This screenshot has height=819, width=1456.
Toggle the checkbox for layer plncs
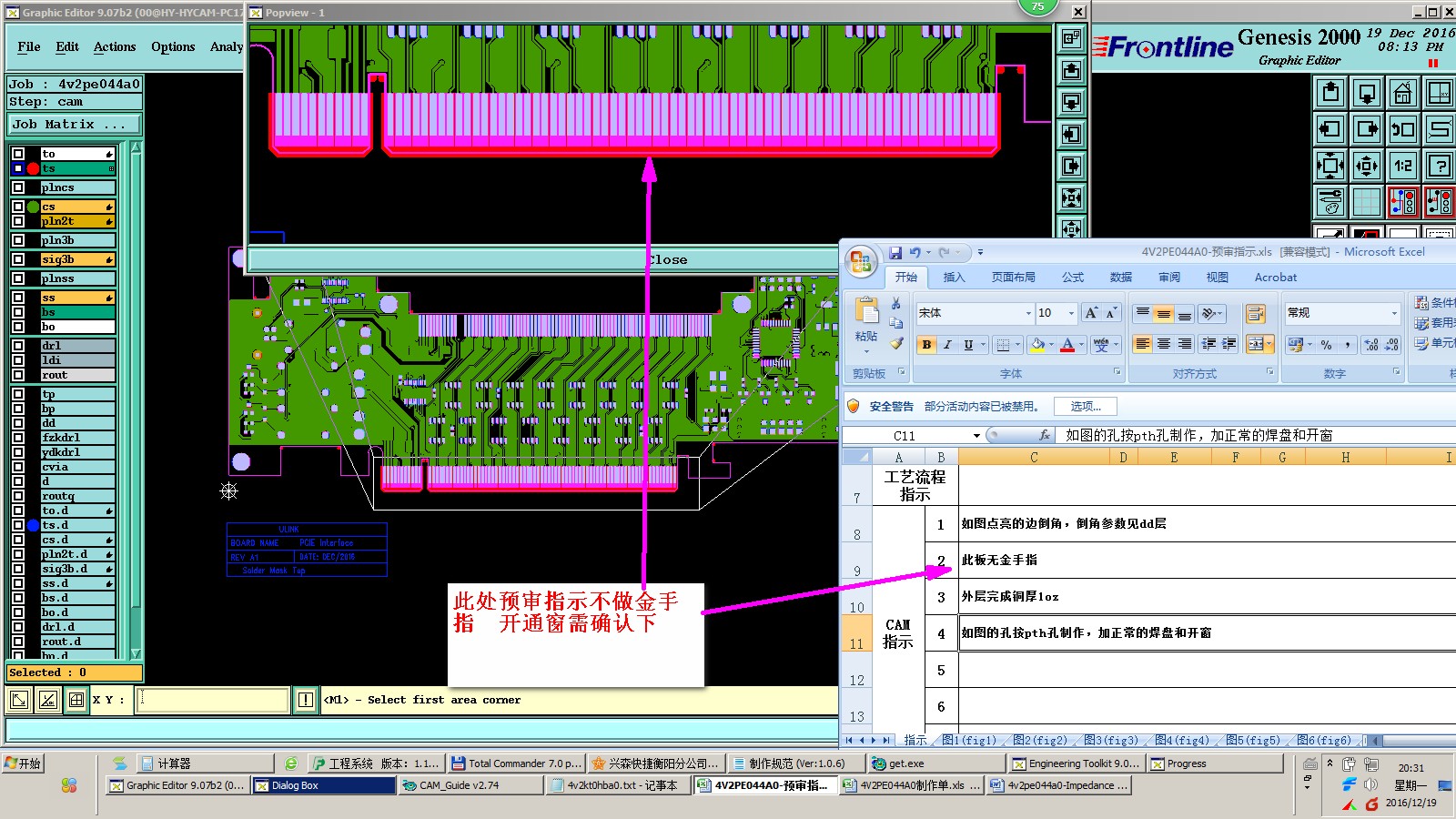pos(18,187)
